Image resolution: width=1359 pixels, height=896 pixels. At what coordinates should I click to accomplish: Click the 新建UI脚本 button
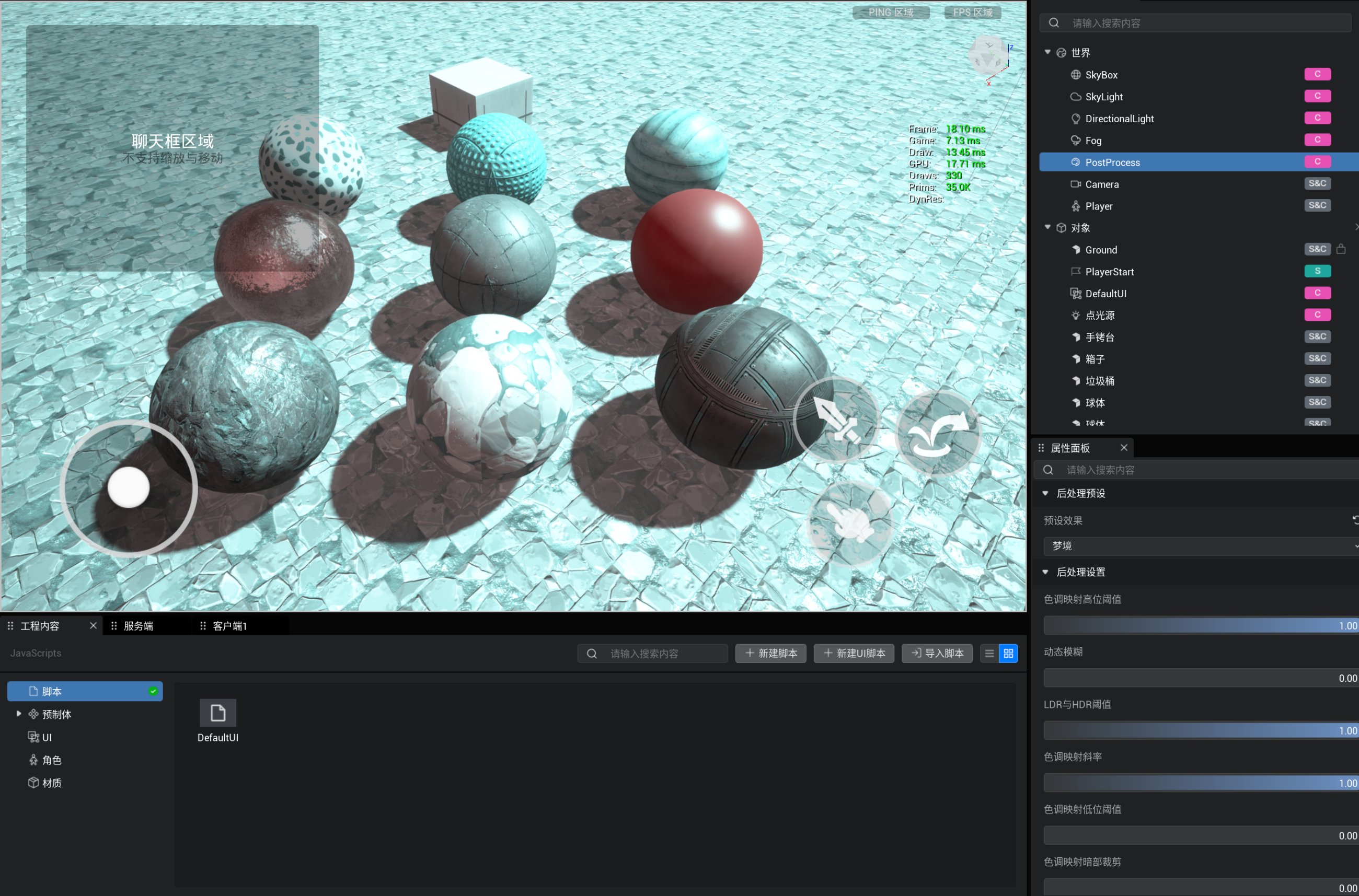[854, 653]
